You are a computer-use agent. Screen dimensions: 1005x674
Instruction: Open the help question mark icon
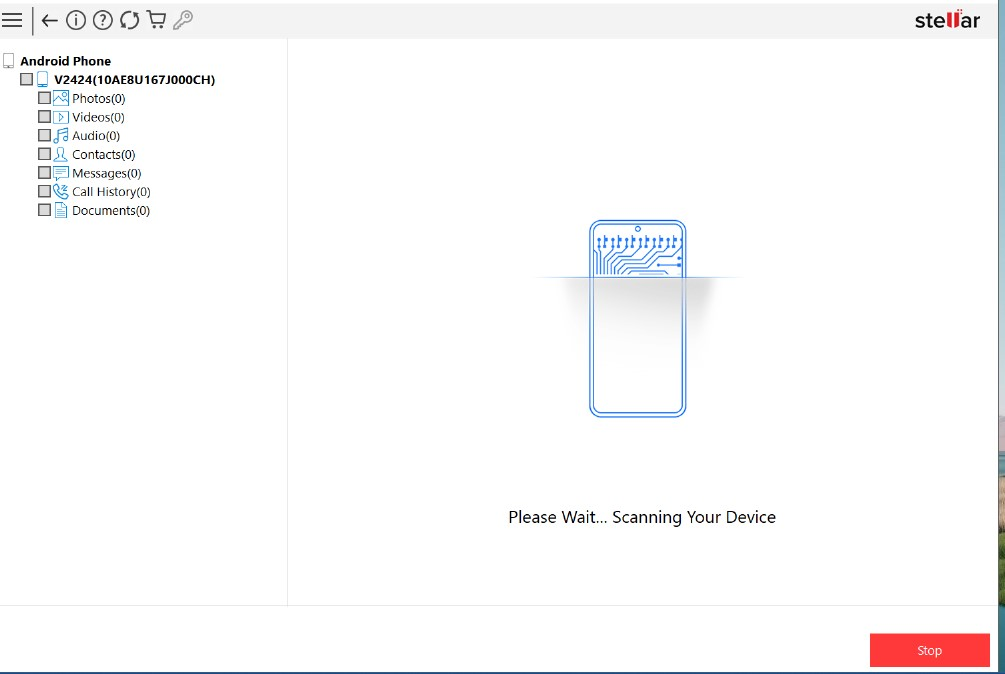pos(103,21)
